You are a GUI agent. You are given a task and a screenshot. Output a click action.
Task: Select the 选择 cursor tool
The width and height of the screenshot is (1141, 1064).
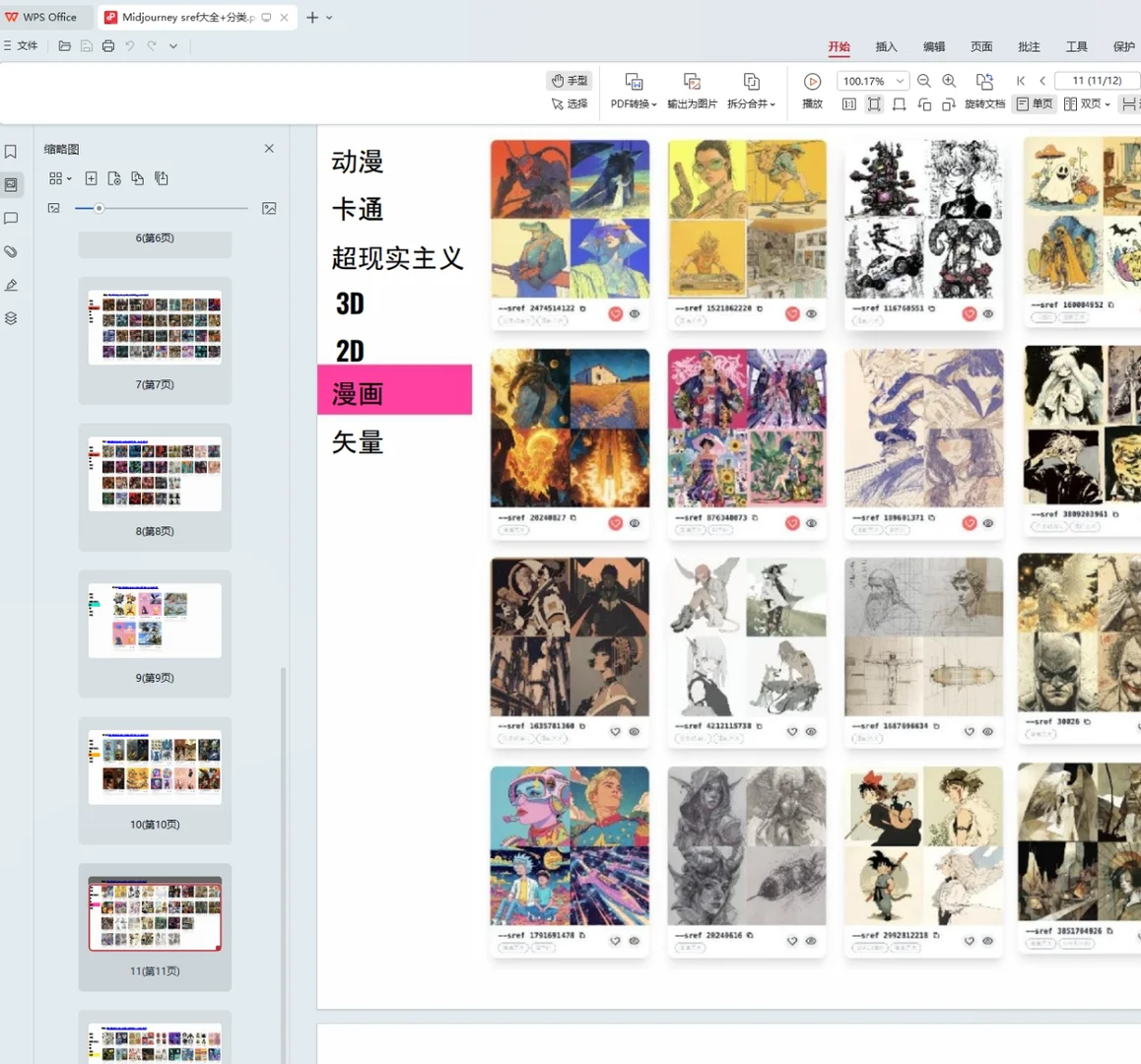(570, 104)
